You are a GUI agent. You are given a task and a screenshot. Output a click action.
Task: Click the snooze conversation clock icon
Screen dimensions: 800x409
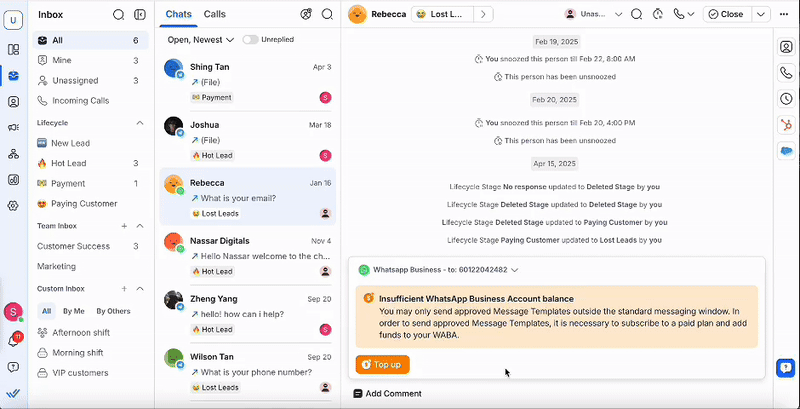pyautogui.click(x=658, y=14)
